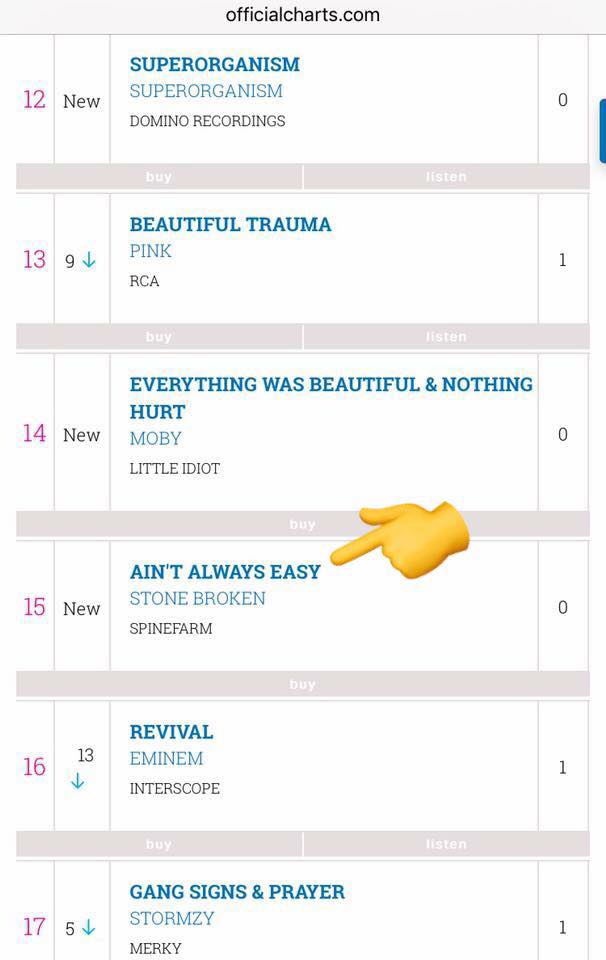Open the Moby artist link
The width and height of the screenshot is (606, 960).
tap(155, 438)
